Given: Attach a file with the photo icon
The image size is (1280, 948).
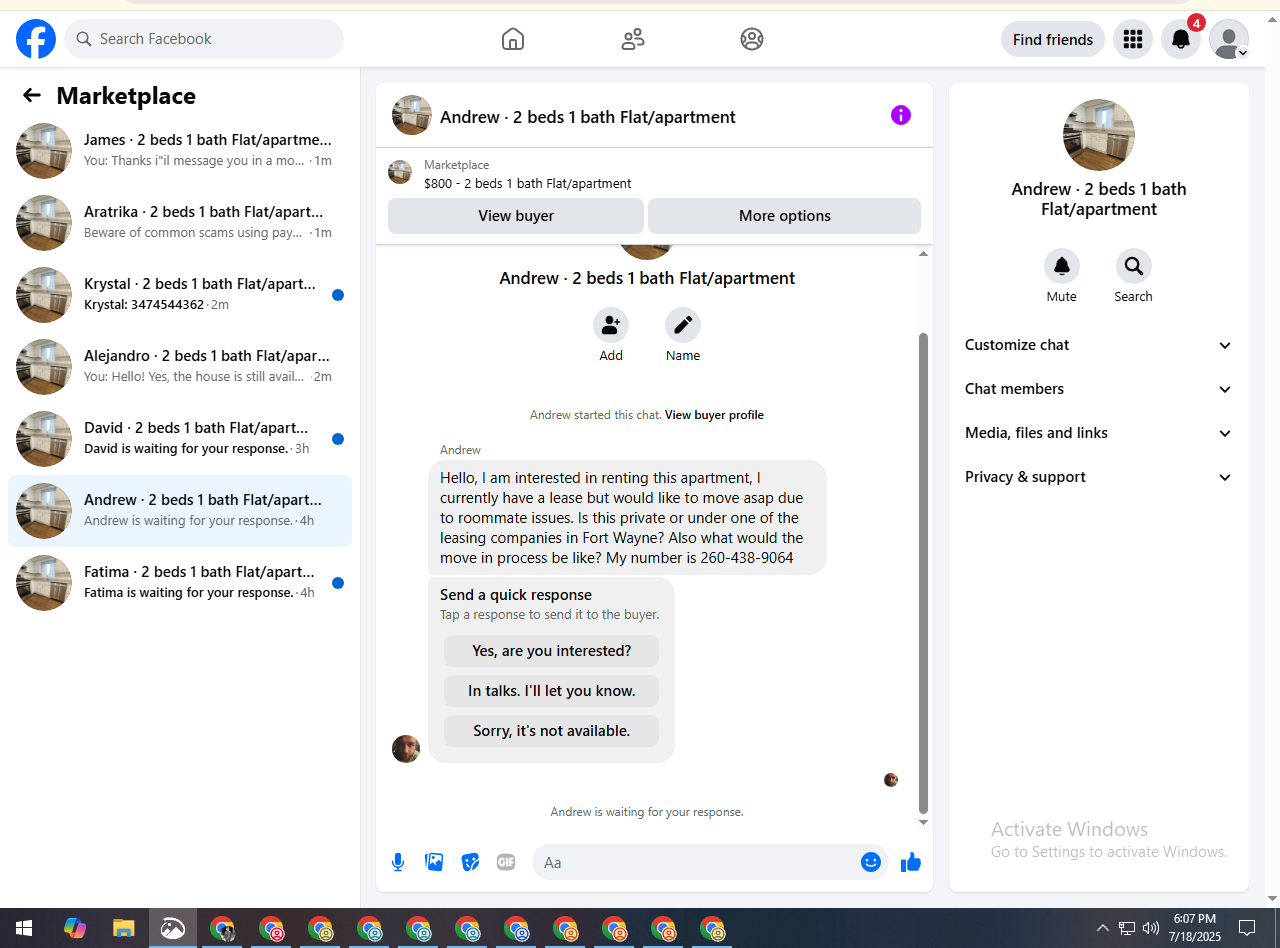Looking at the screenshot, I should click(434, 862).
